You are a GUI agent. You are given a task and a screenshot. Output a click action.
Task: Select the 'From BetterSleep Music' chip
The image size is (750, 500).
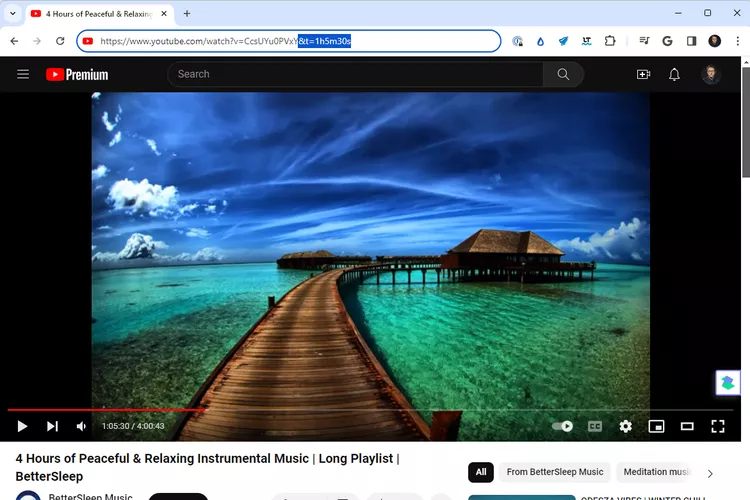(555, 472)
